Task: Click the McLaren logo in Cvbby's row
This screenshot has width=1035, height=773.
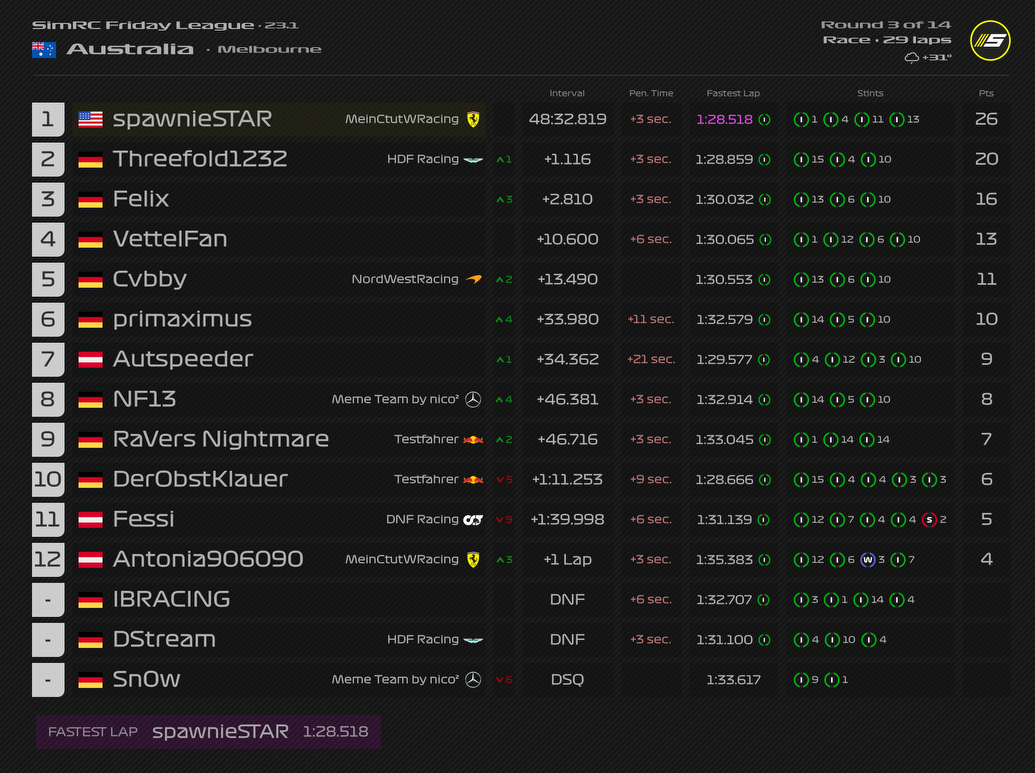Action: click(x=473, y=279)
